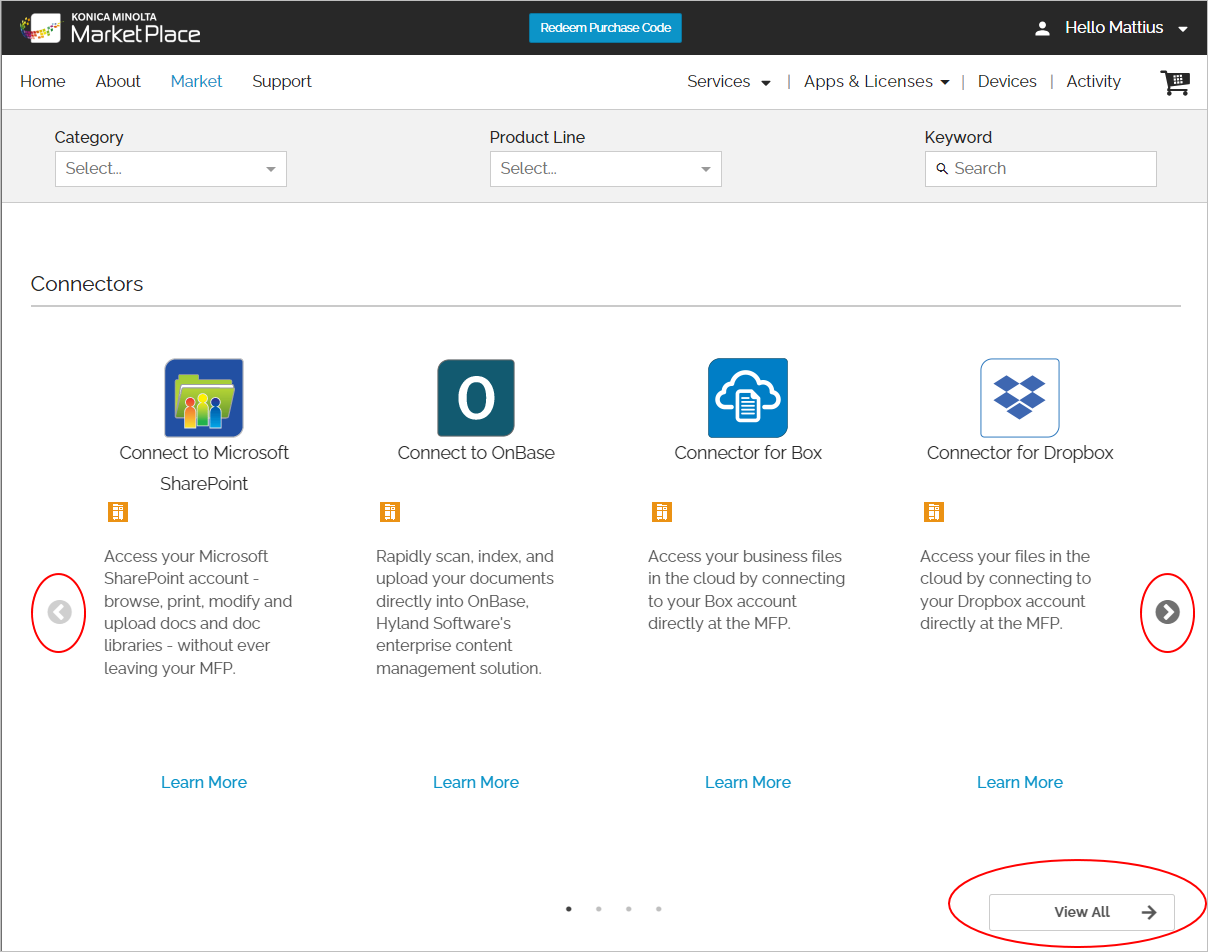Open the Hello Mattius account dropdown

click(x=1126, y=28)
